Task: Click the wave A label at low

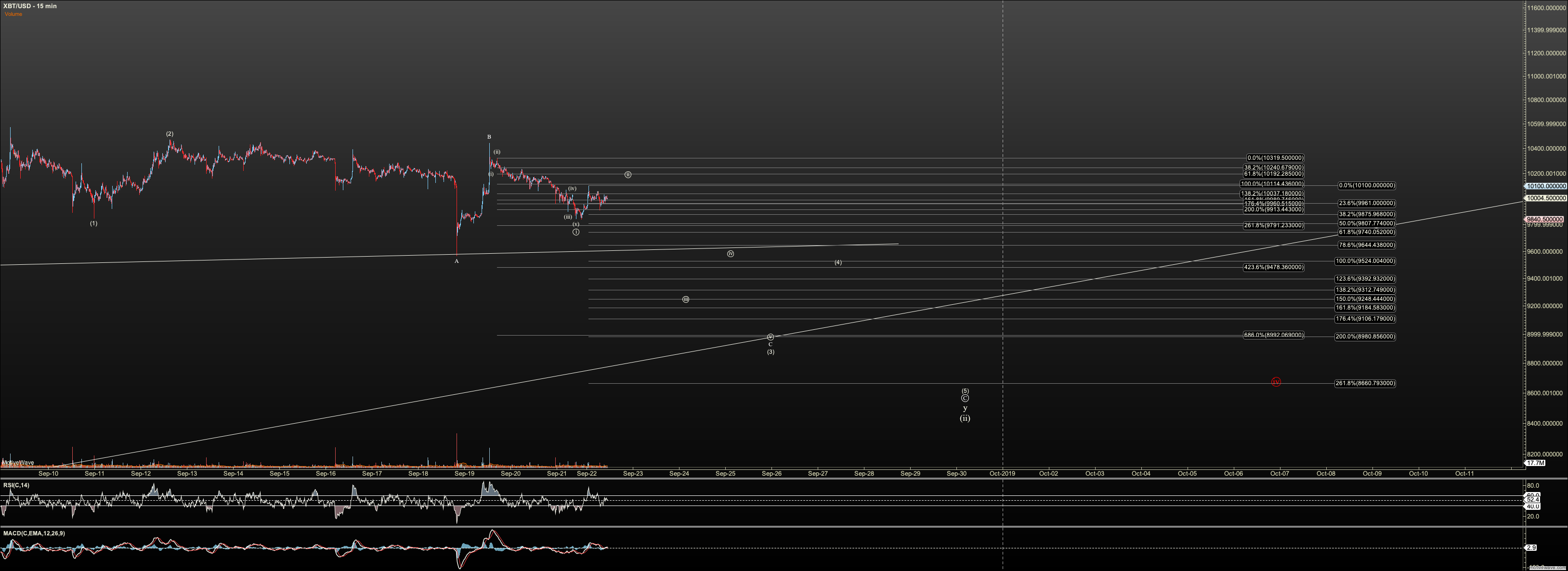Action: pyautogui.click(x=457, y=261)
